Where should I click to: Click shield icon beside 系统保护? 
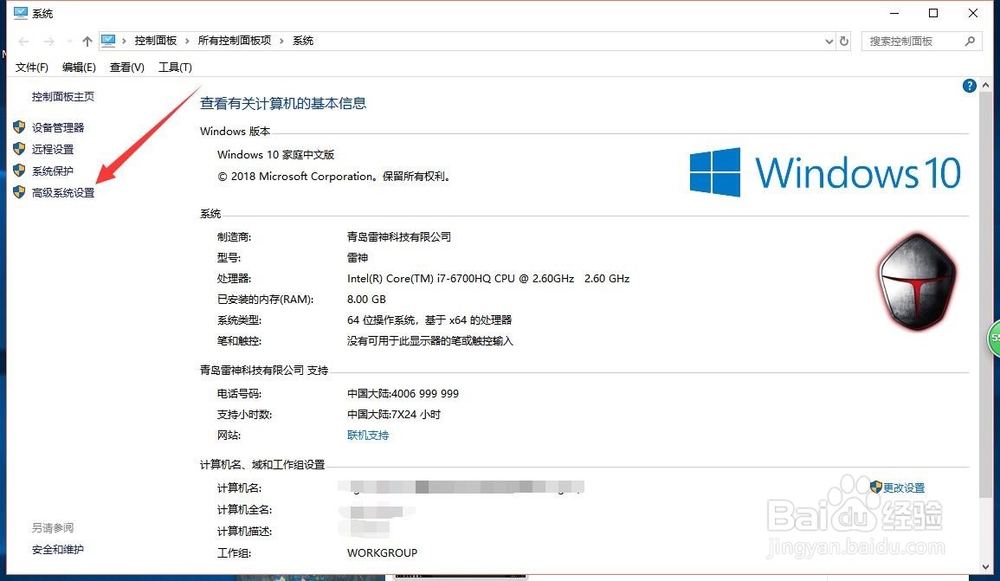[19, 170]
